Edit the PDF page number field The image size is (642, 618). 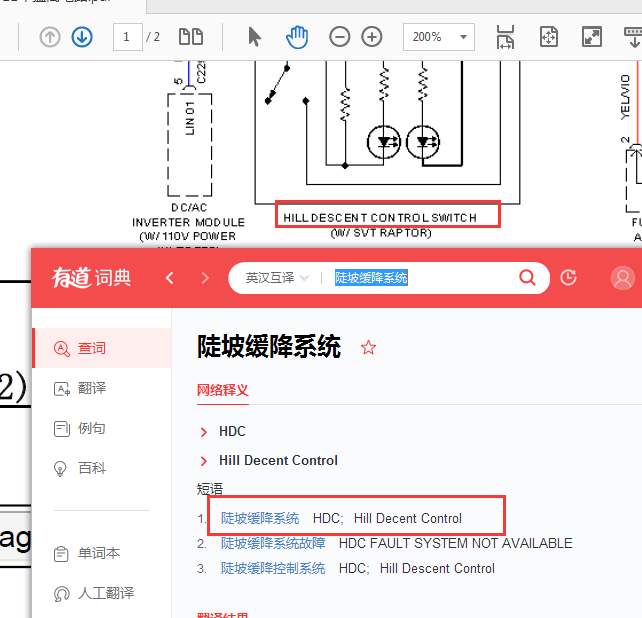click(x=127, y=37)
